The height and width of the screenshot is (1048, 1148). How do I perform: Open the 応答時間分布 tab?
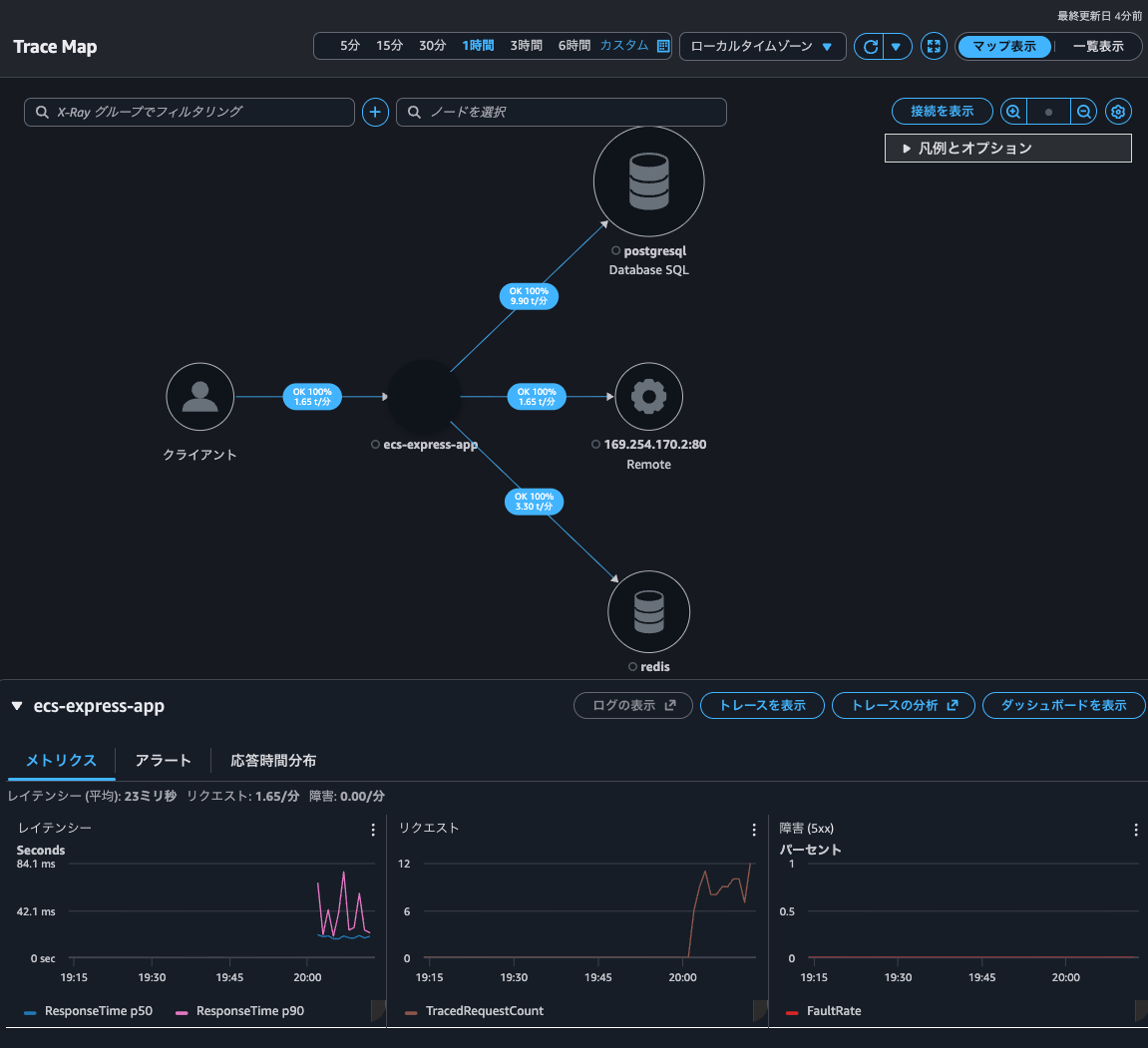pos(273,761)
